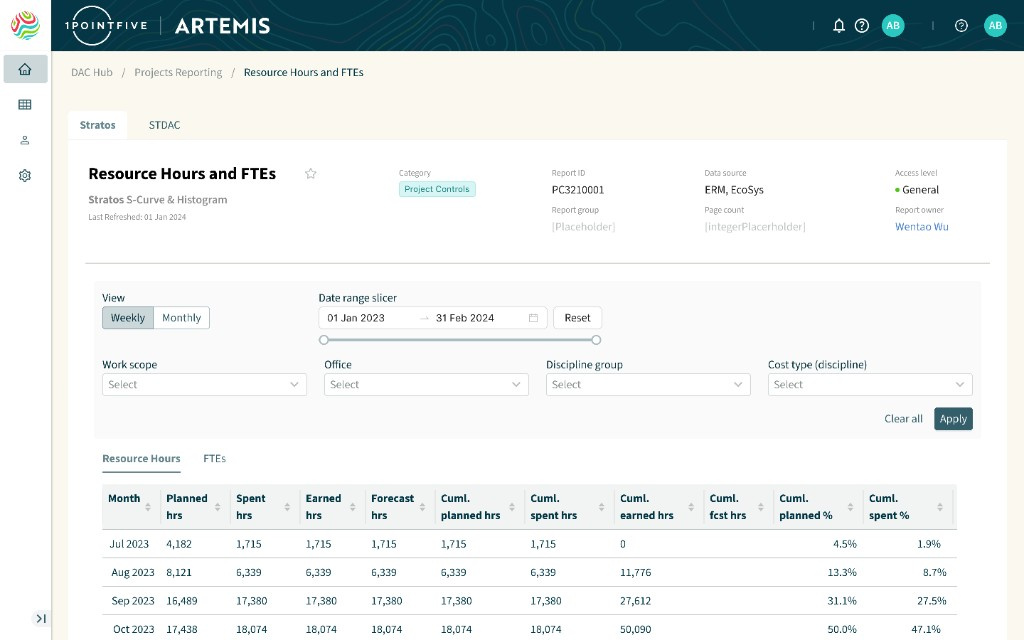Screen dimensions: 1024x640
Task: Click cuml. earned hrs value 50,090
Action: pos(635,630)
